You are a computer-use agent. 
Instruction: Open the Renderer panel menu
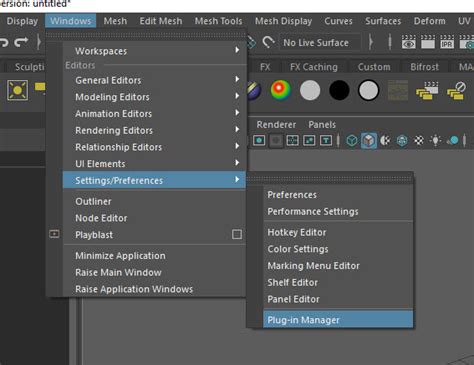click(x=276, y=125)
